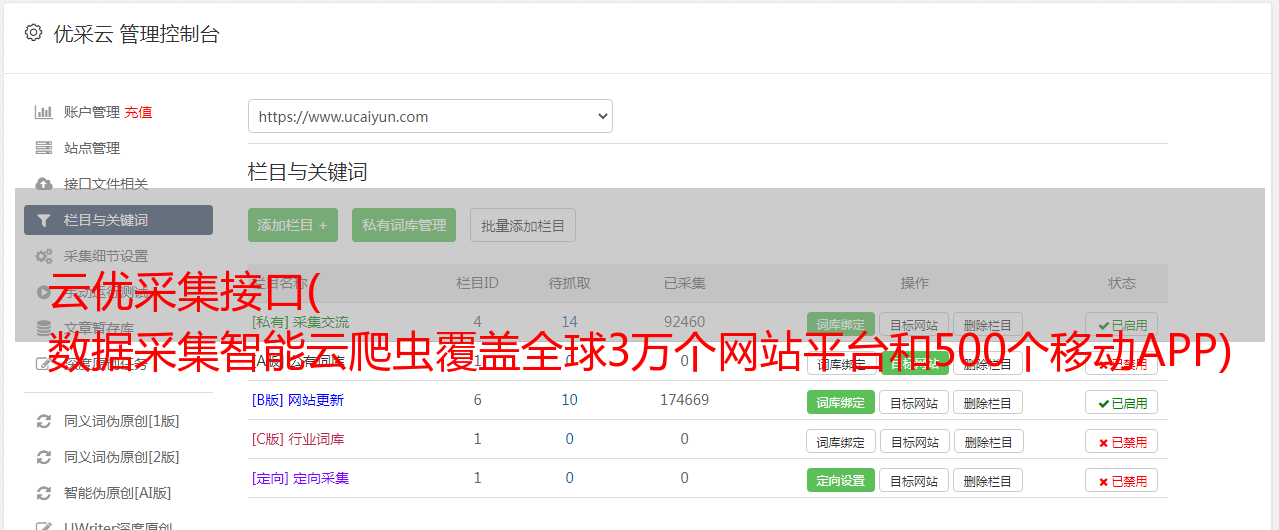The image size is (1279, 530).
Task: Click the 92460 collected count
Action: click(684, 322)
